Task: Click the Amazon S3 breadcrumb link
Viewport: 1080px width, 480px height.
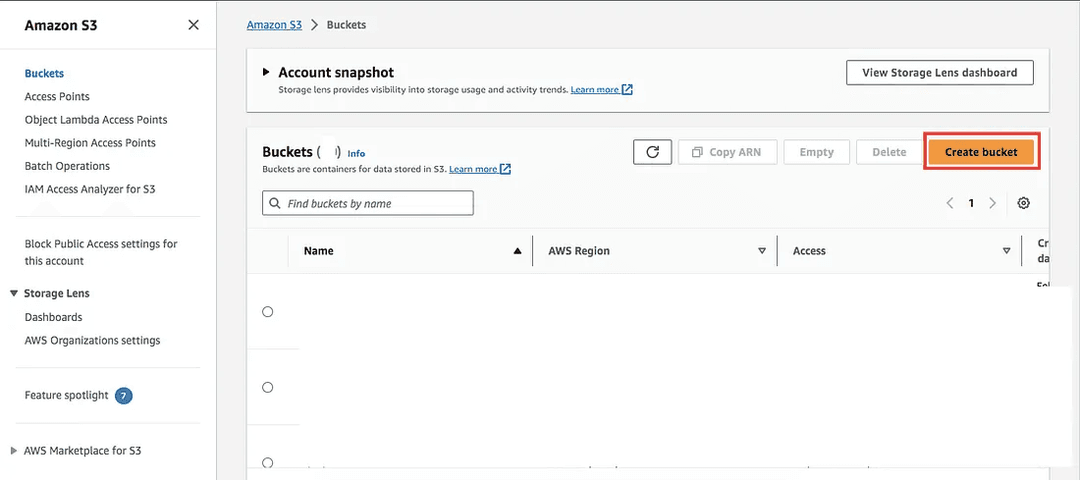Action: (274, 25)
